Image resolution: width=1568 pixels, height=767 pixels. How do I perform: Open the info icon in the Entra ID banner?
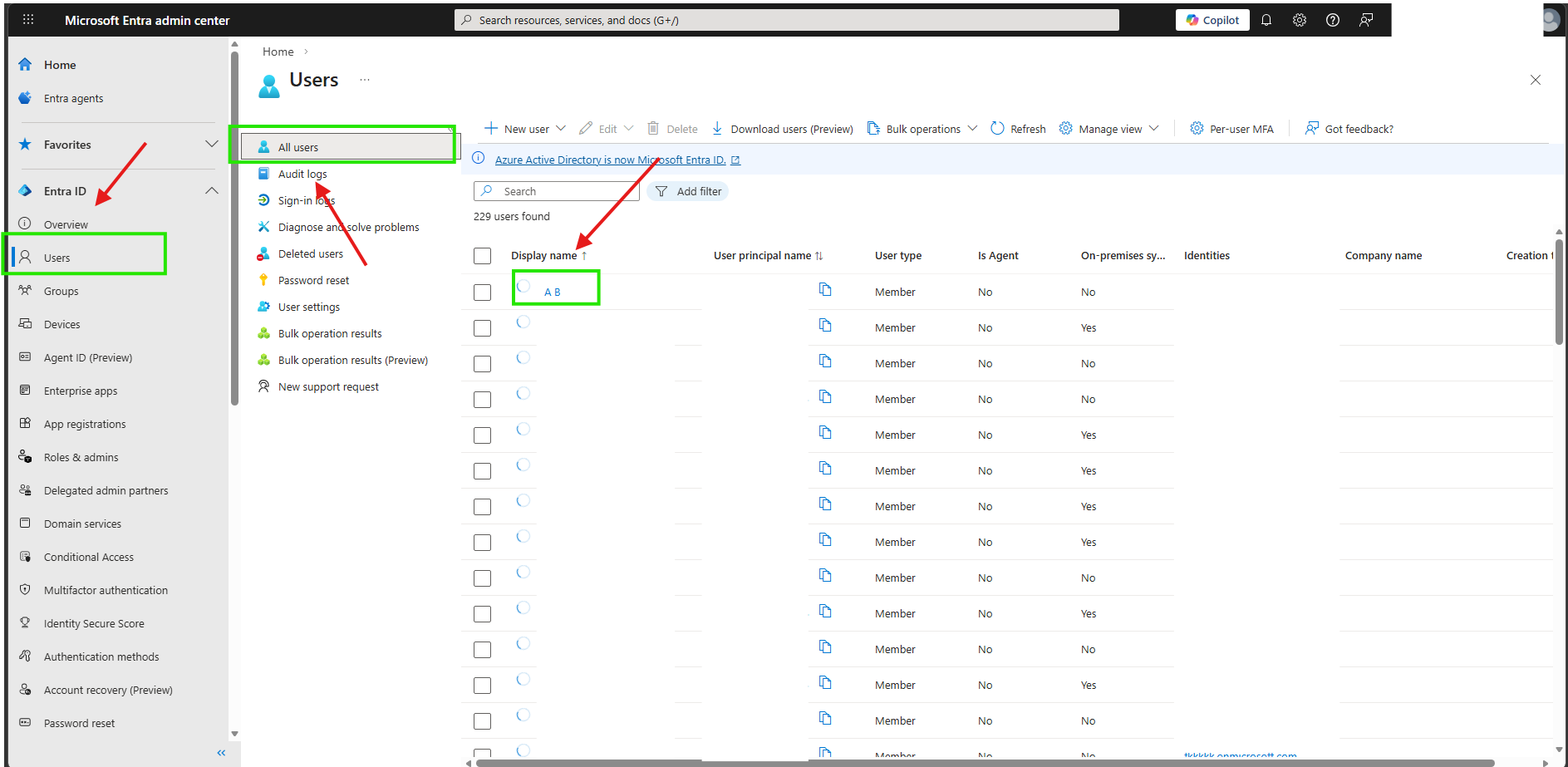click(479, 159)
